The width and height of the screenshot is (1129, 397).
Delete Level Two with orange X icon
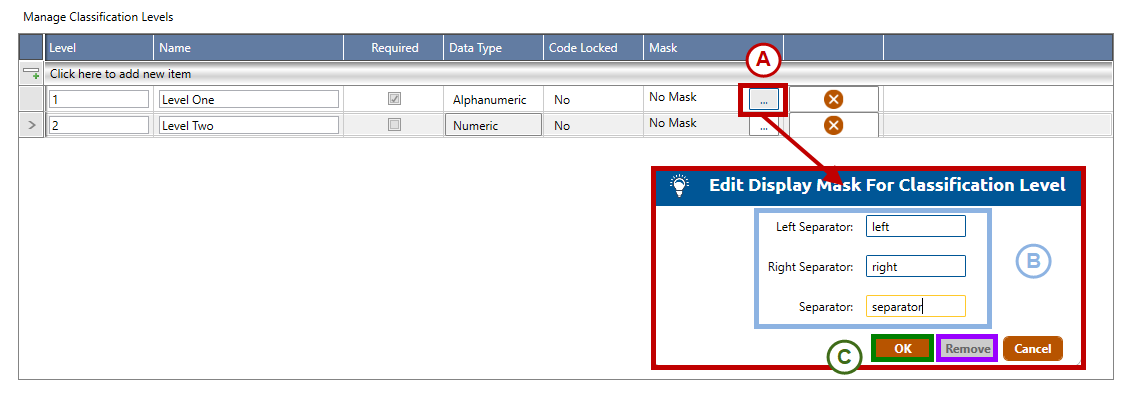834,125
